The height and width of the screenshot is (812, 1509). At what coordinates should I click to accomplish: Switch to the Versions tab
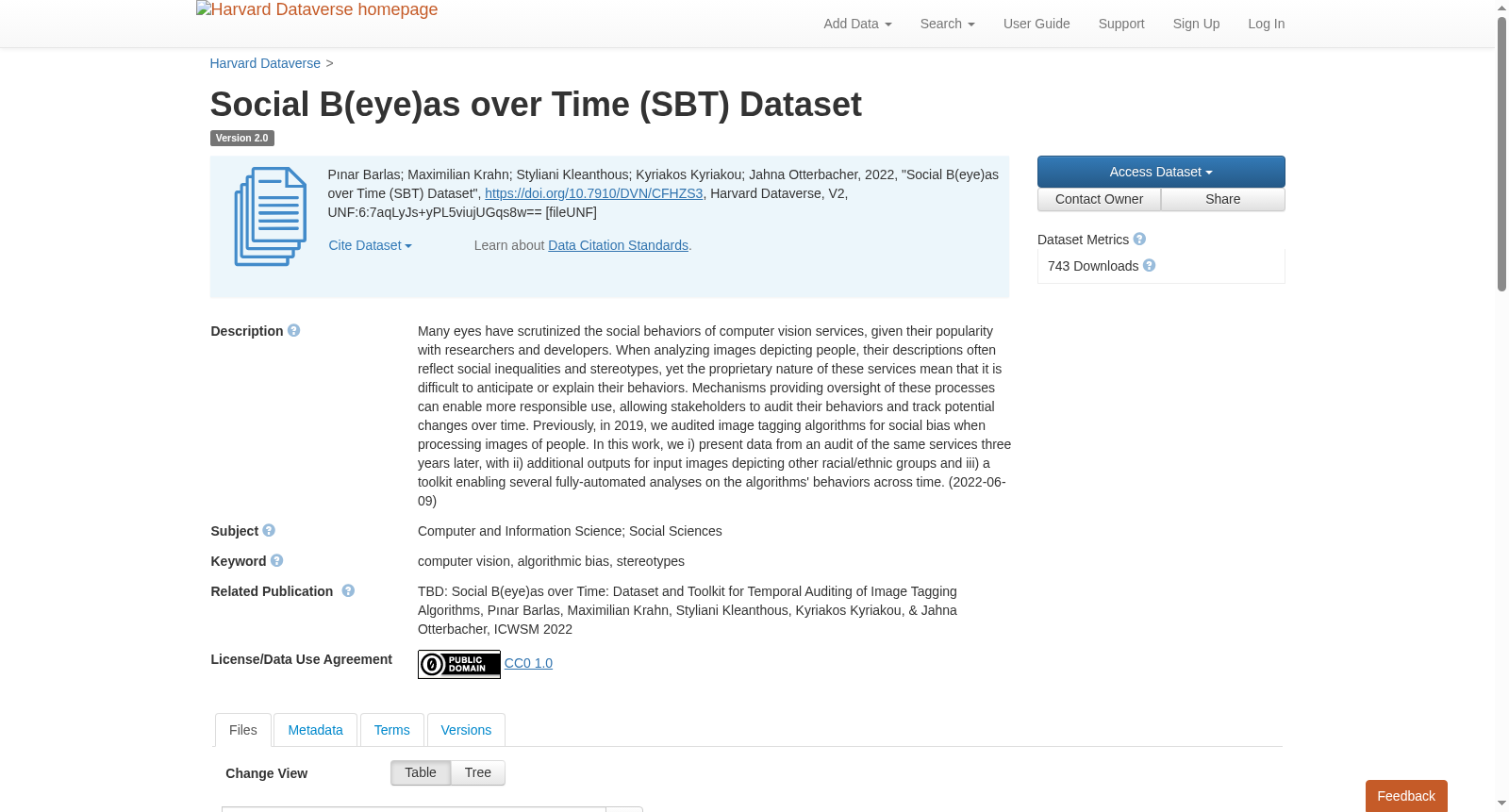click(x=466, y=730)
